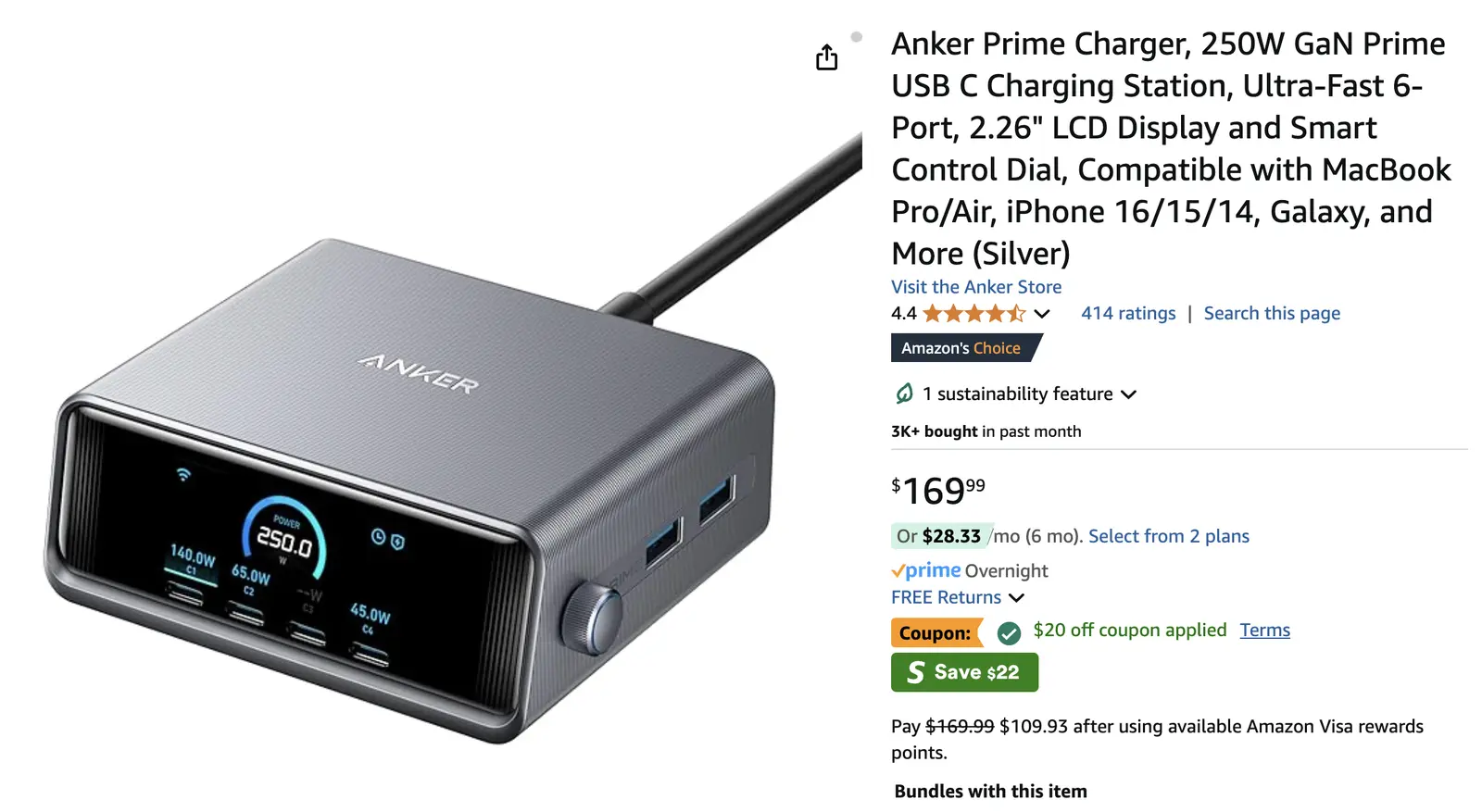Open the Amazon's Choice badge
1482x812 pixels.
(x=966, y=348)
